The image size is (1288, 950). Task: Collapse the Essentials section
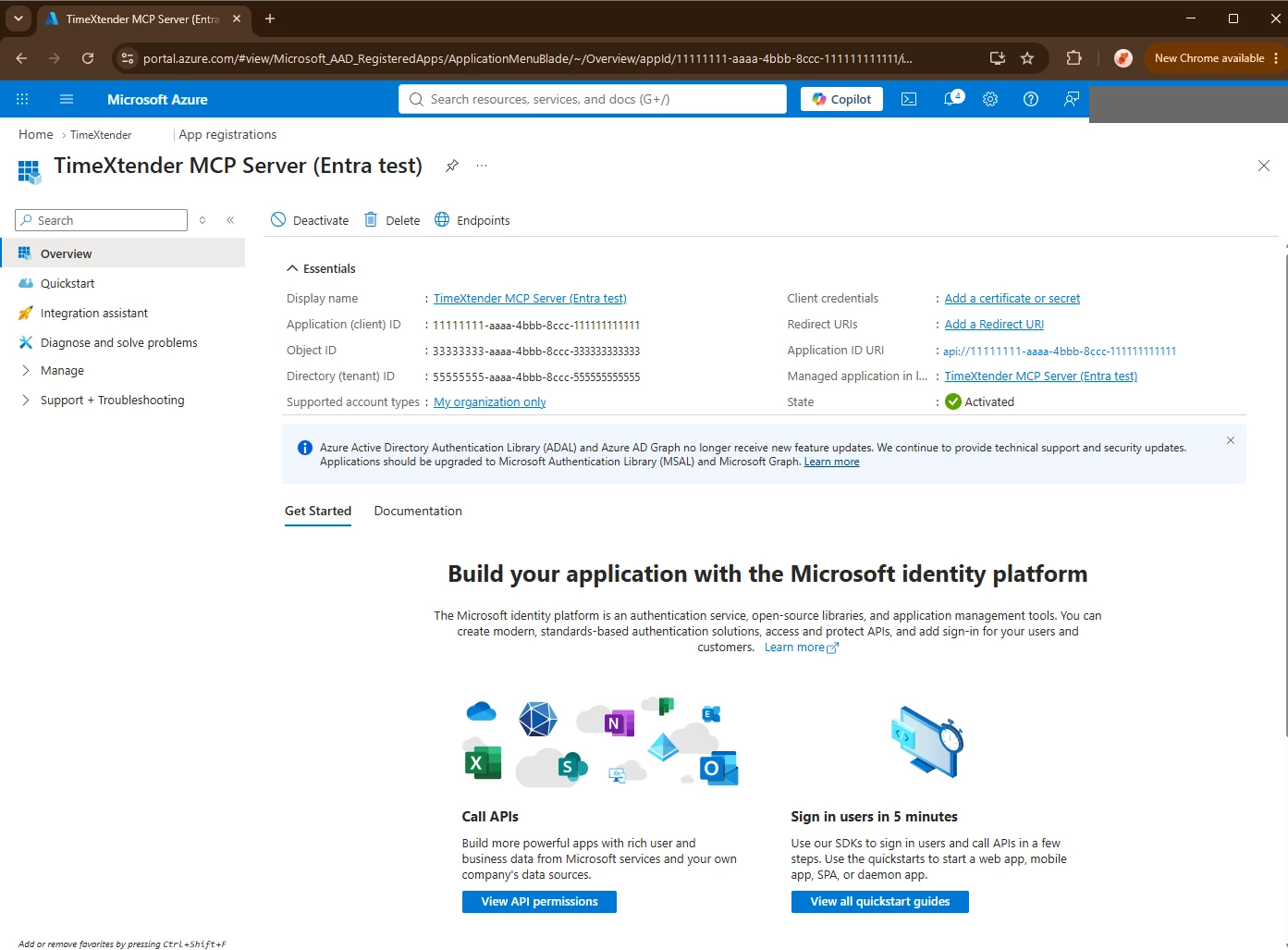click(x=322, y=268)
